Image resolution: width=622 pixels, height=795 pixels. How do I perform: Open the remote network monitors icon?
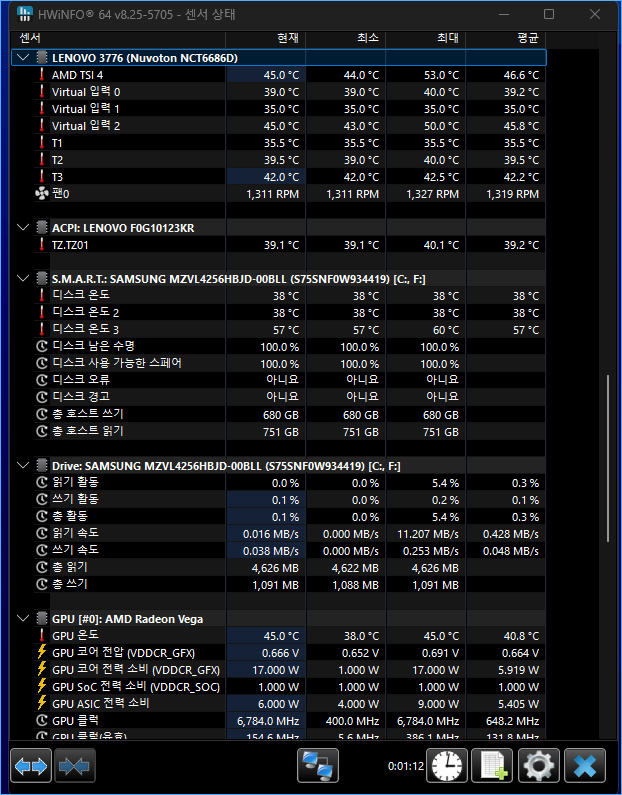(x=317, y=766)
